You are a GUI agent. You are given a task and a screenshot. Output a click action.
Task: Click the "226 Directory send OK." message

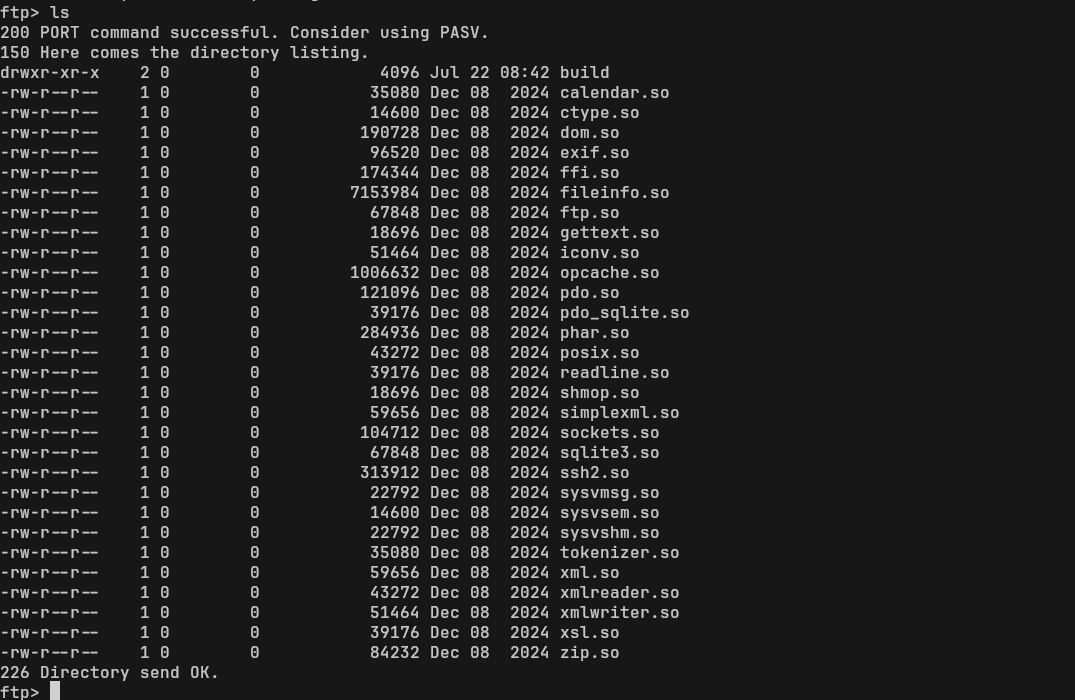click(x=109, y=672)
